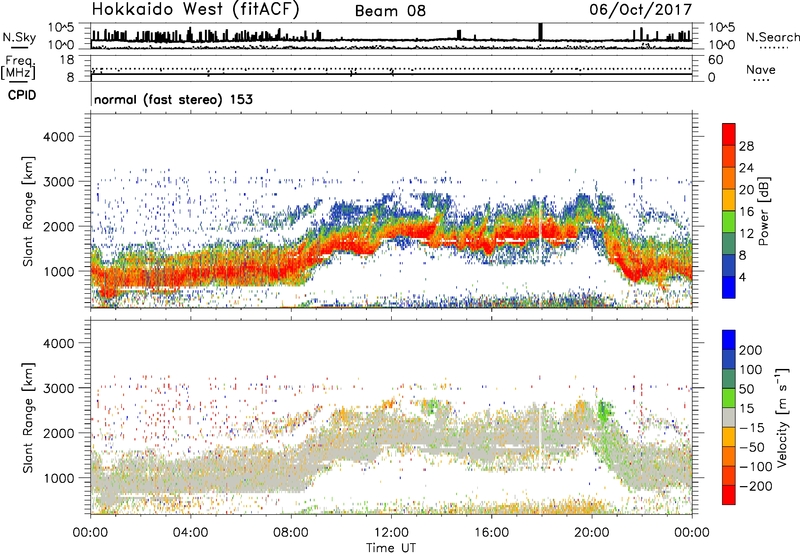Click the "Nave" legend label
The height and width of the screenshot is (554, 800).
click(760, 69)
